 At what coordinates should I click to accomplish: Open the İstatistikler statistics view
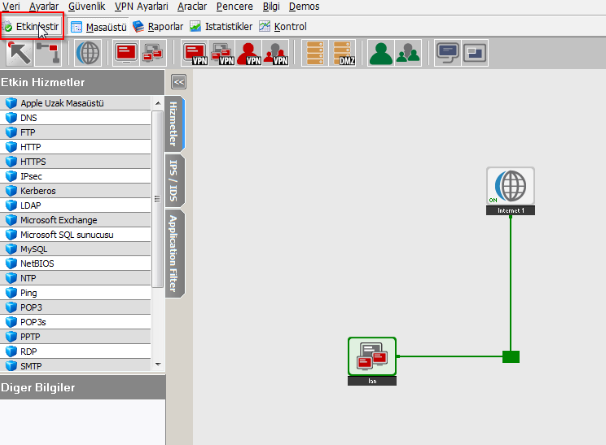click(221, 26)
